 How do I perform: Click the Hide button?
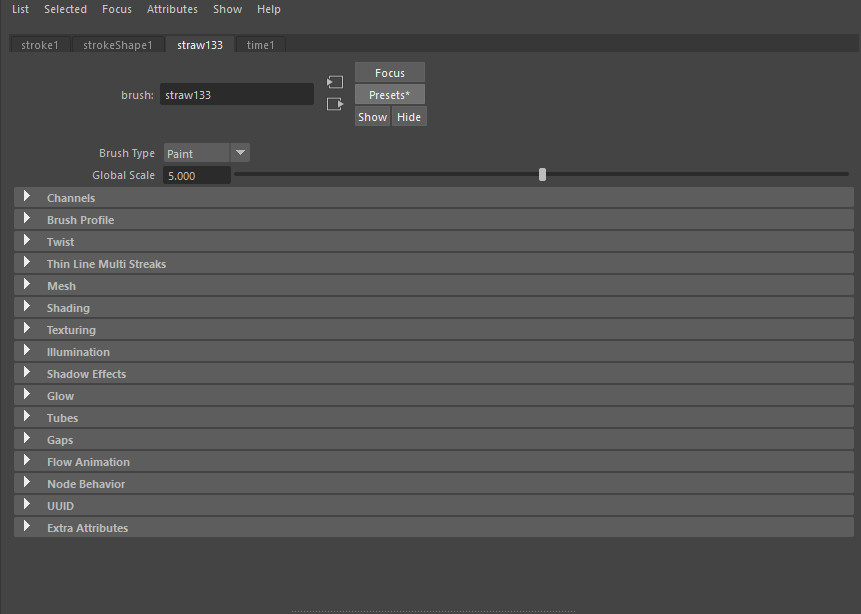pos(409,116)
